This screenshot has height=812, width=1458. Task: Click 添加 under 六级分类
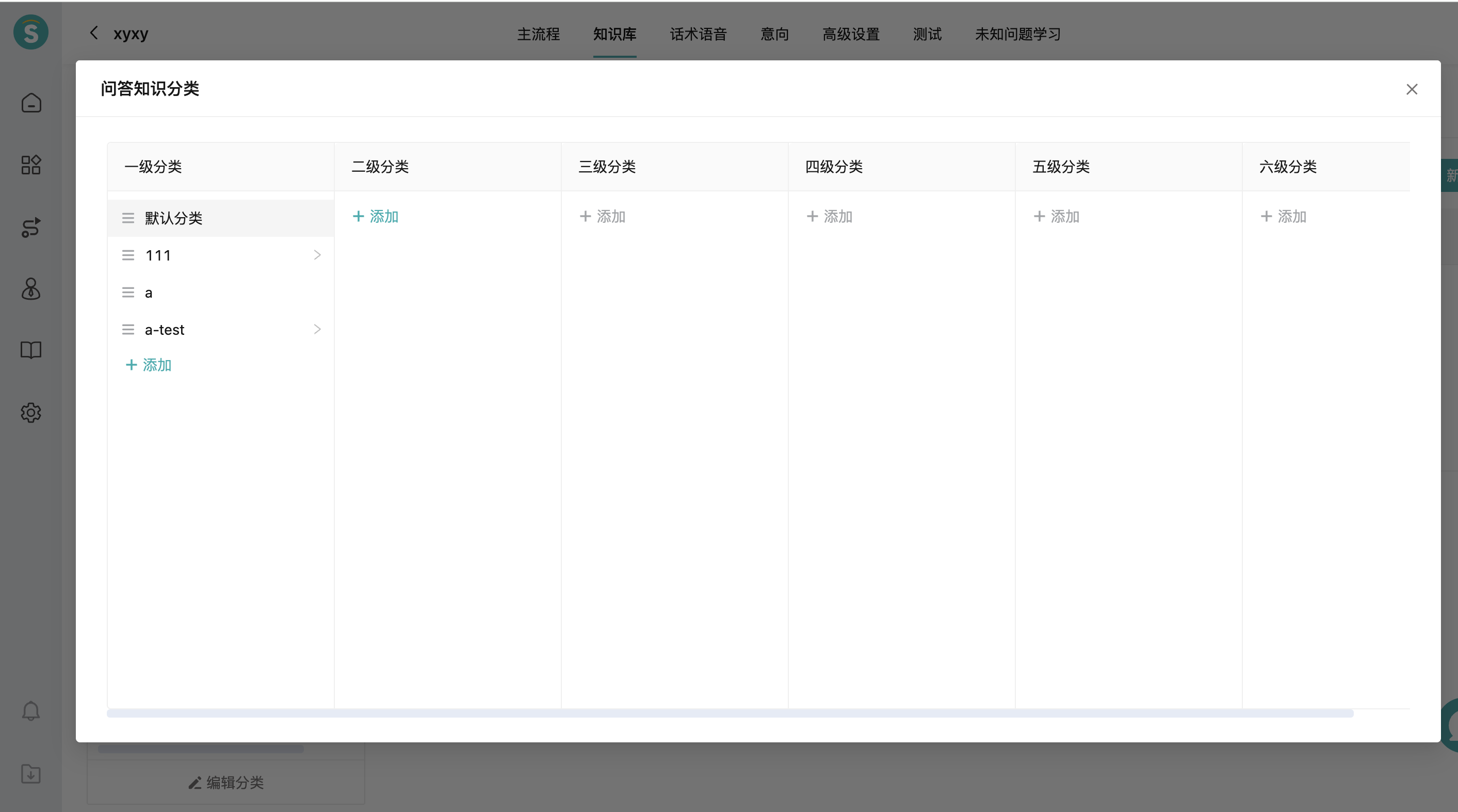point(1283,216)
